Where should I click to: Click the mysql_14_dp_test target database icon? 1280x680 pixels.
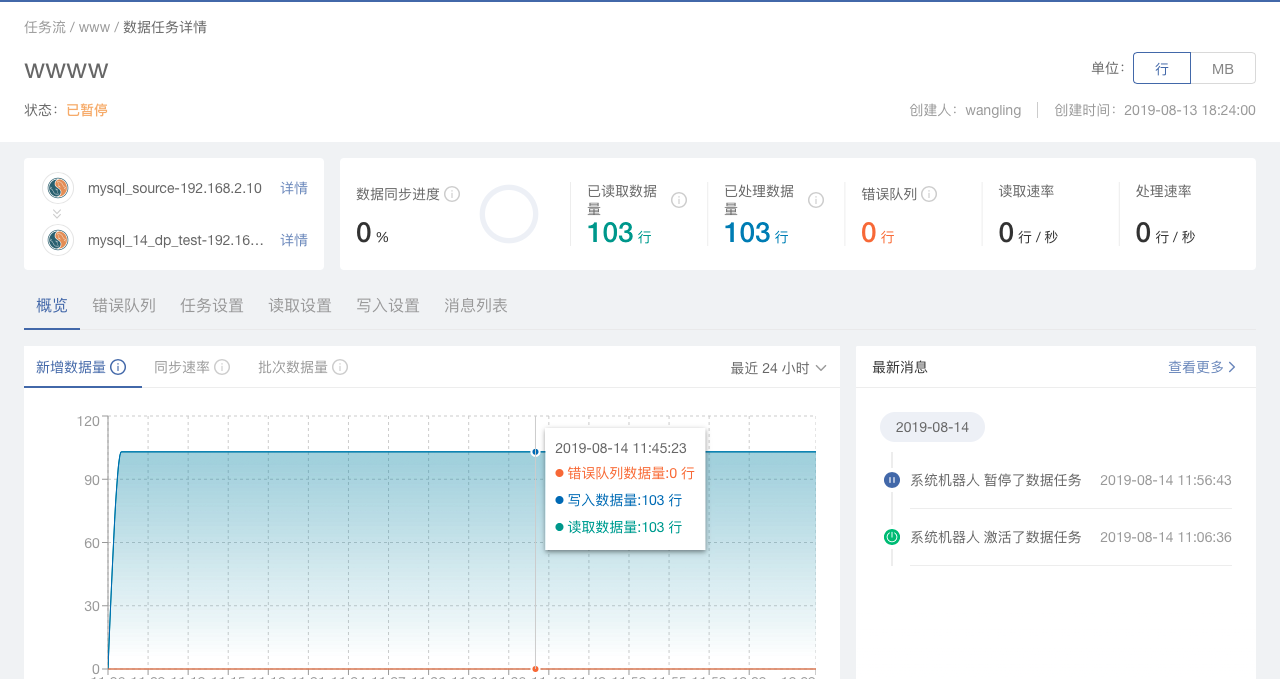58,240
